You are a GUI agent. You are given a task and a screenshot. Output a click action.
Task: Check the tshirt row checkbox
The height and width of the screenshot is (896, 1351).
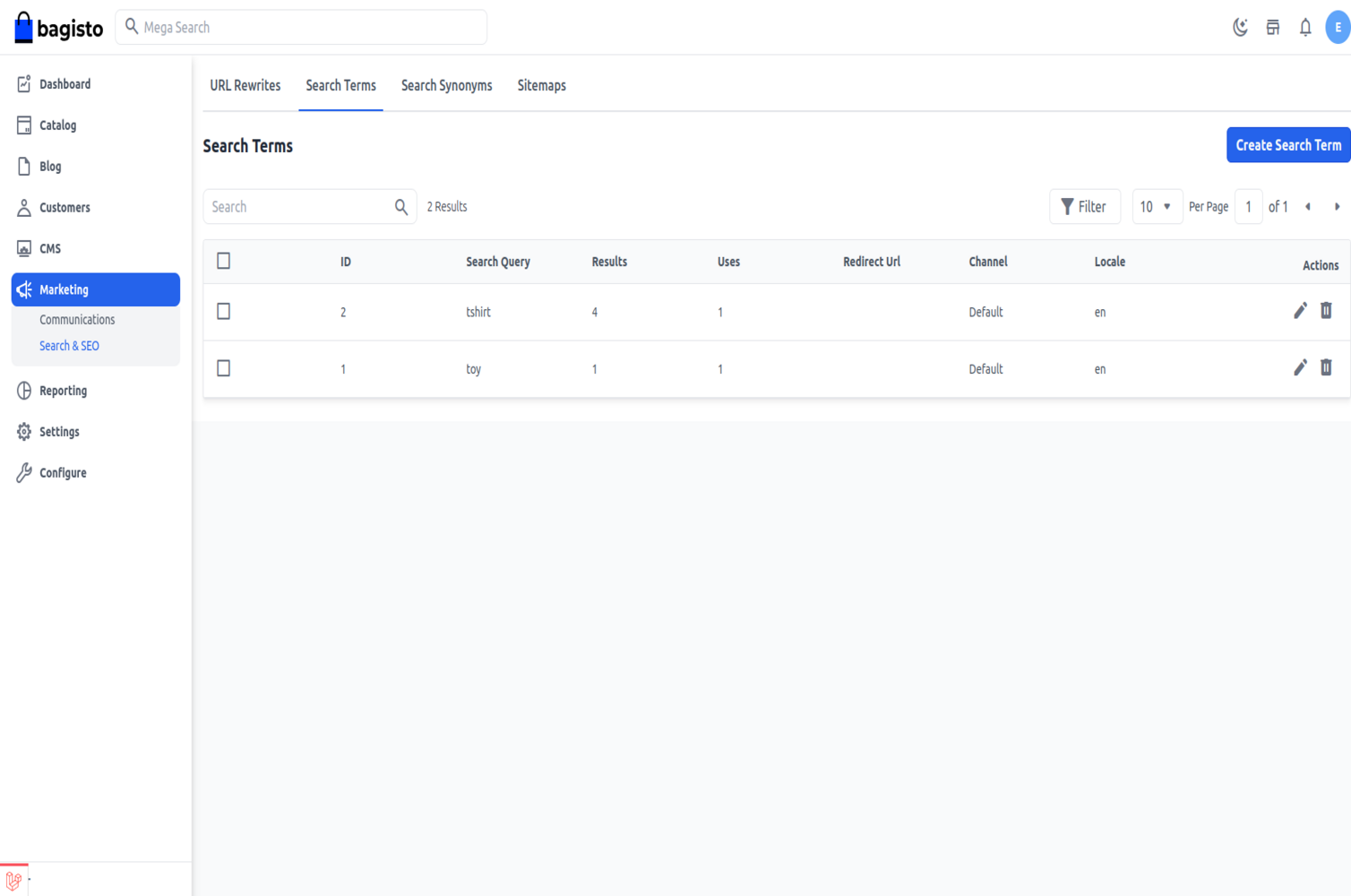pyautogui.click(x=224, y=311)
